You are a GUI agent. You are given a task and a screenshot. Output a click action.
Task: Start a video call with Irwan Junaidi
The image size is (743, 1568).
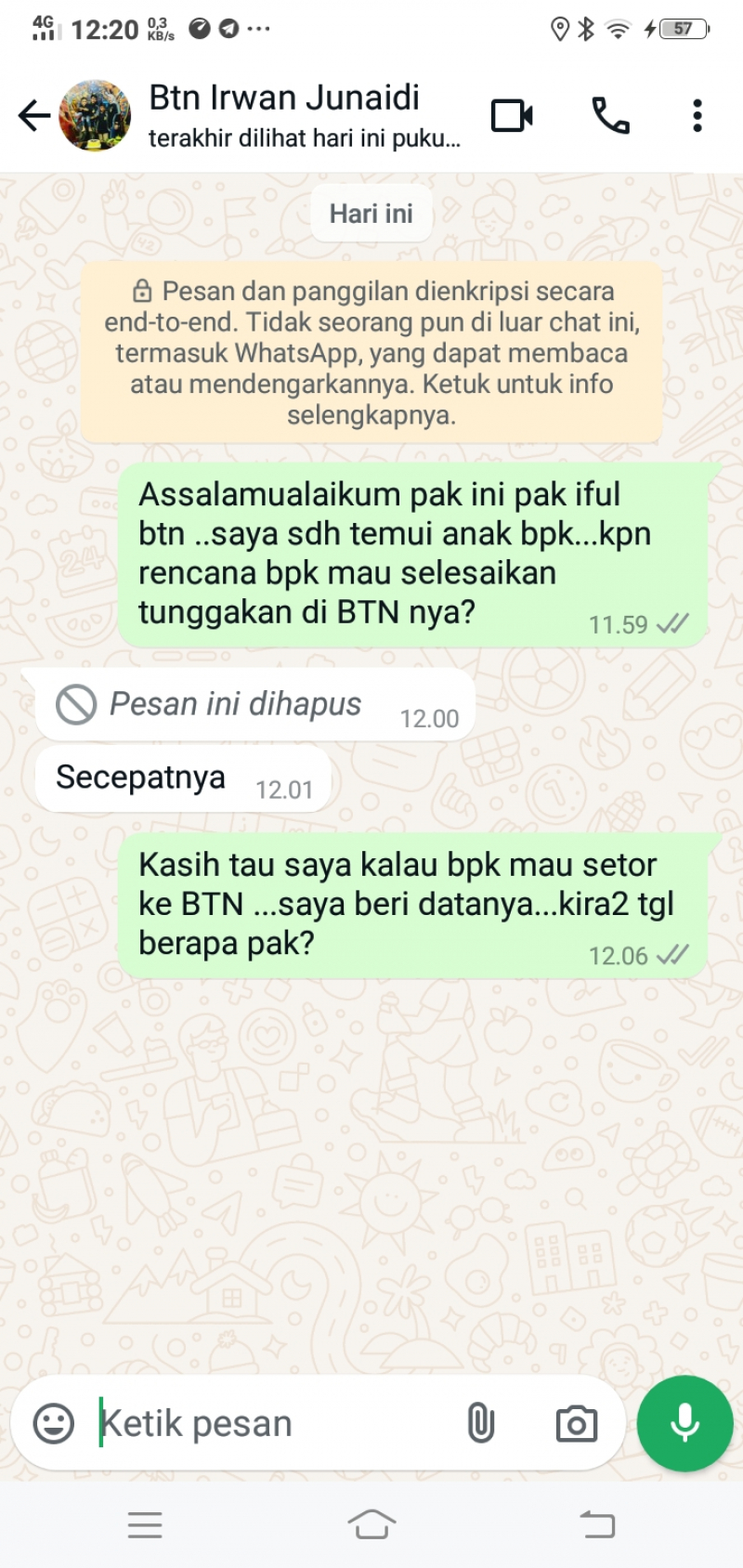click(512, 116)
